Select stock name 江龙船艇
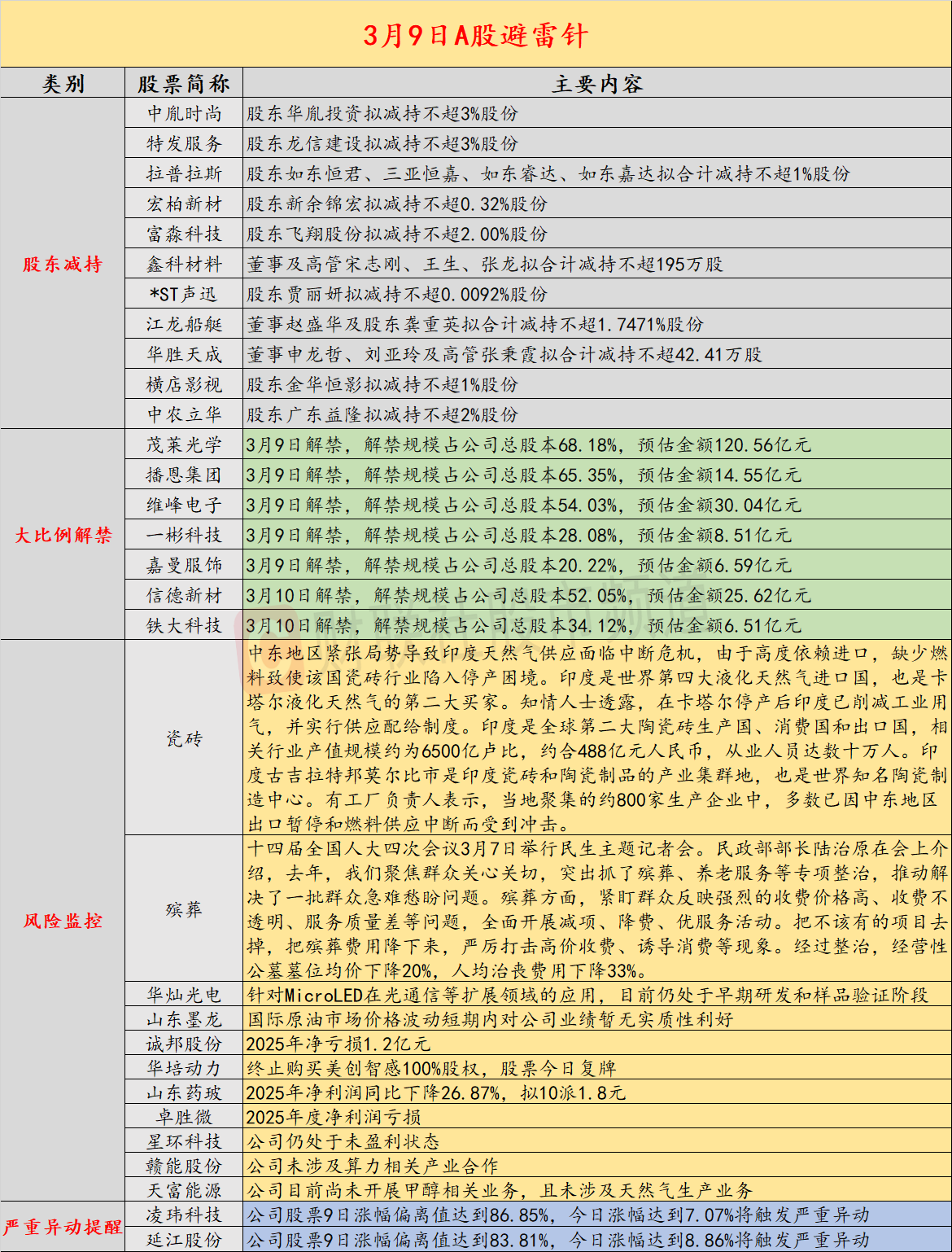952x1252 pixels. pos(184,325)
